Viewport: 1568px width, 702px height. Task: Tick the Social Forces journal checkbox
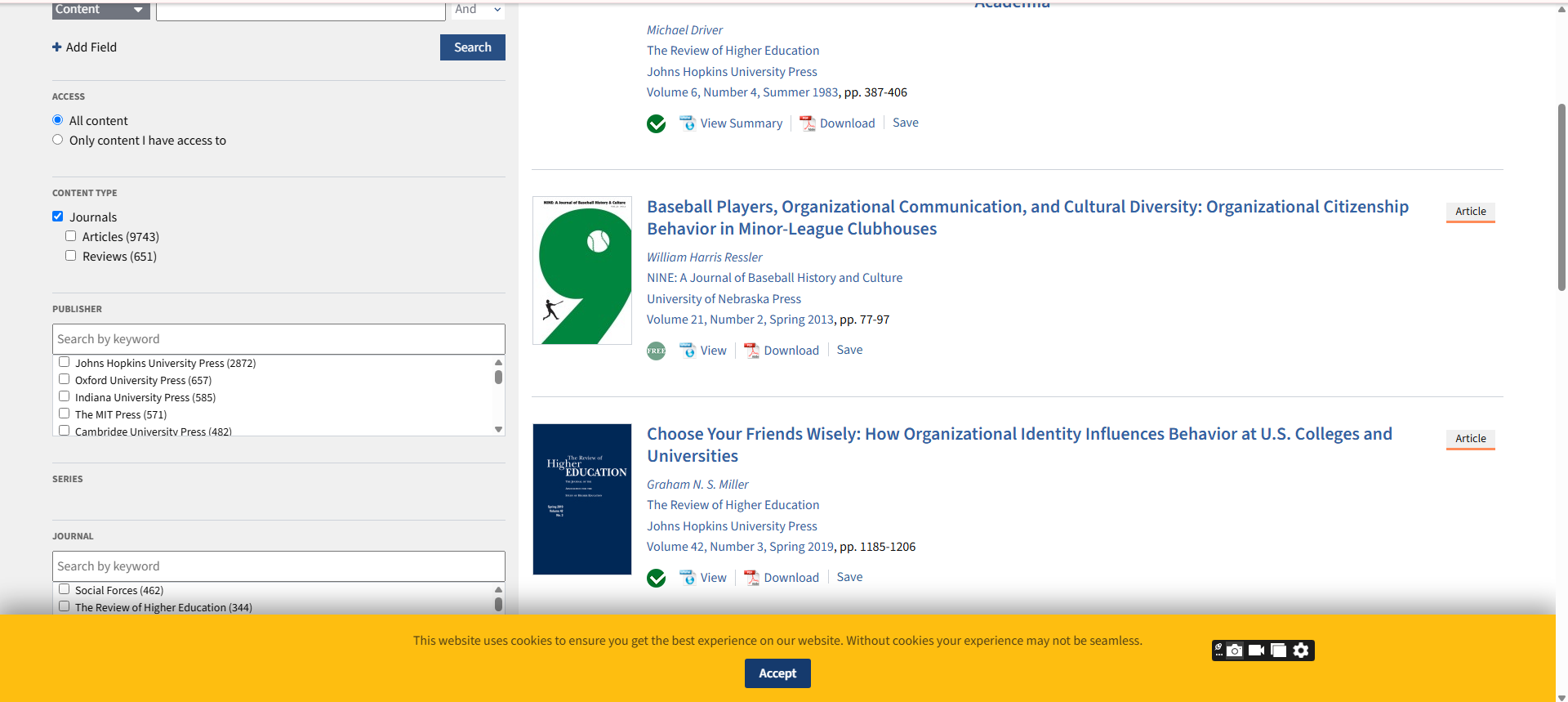[x=65, y=589]
